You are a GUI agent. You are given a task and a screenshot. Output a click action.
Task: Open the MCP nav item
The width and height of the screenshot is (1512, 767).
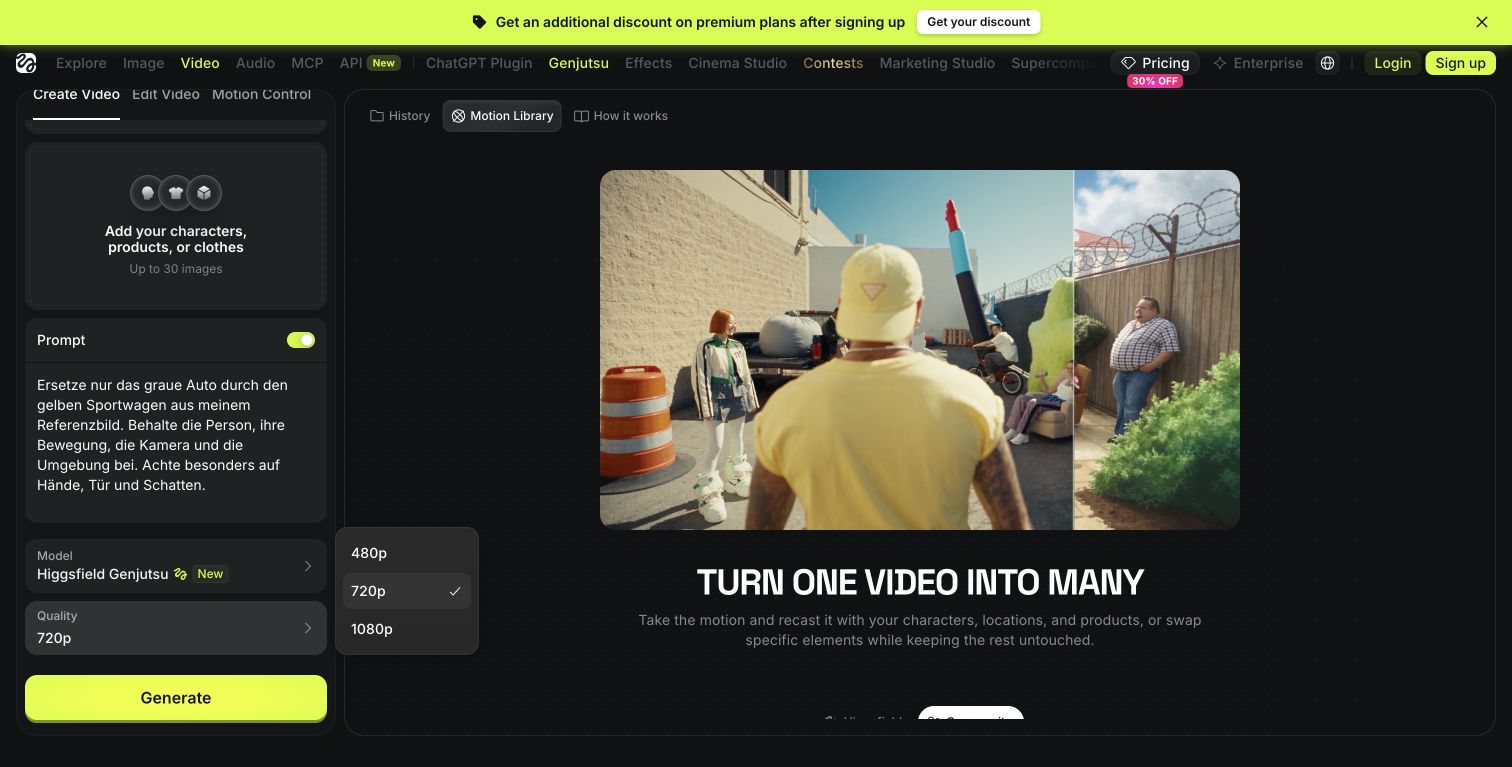point(307,63)
